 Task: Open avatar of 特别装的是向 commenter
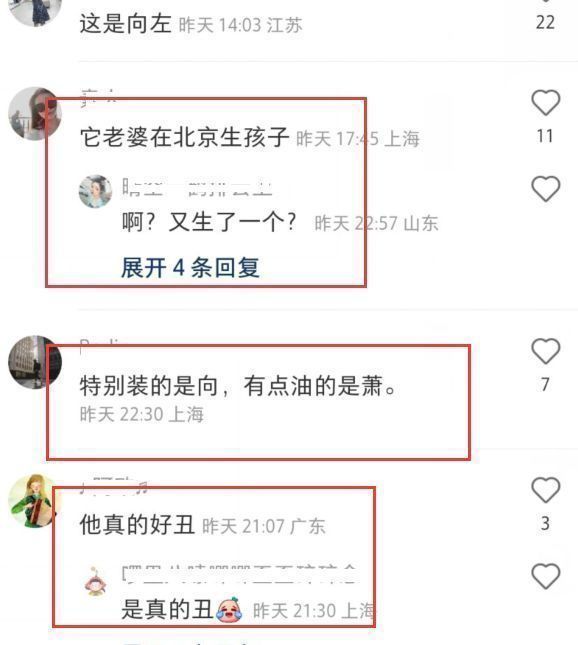pyautogui.click(x=35, y=362)
